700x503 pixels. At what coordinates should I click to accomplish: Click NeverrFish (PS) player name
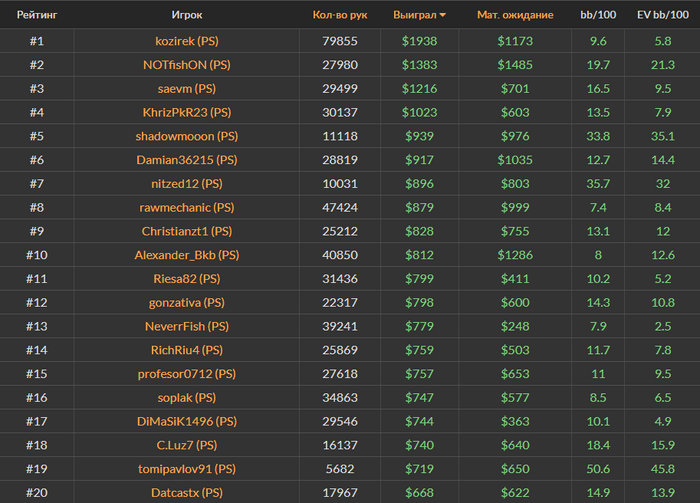coord(186,327)
